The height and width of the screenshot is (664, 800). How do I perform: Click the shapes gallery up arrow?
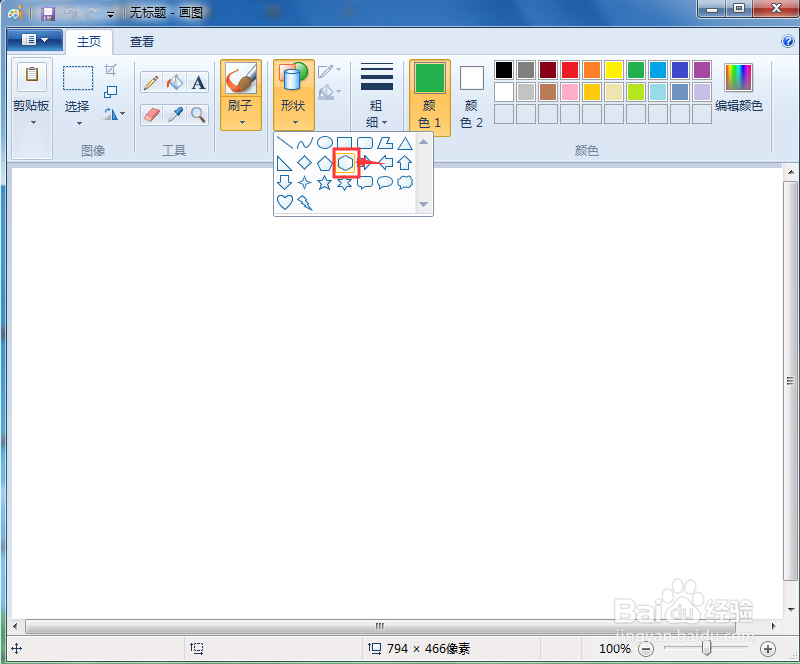[423, 142]
